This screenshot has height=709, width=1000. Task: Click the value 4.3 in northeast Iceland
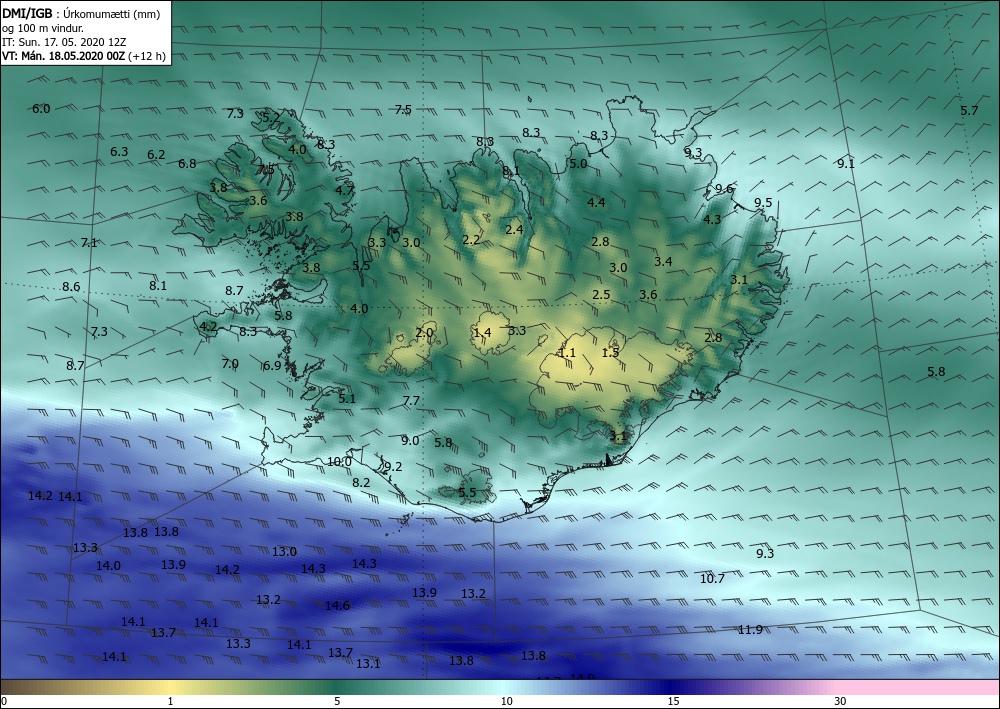pyautogui.click(x=712, y=219)
